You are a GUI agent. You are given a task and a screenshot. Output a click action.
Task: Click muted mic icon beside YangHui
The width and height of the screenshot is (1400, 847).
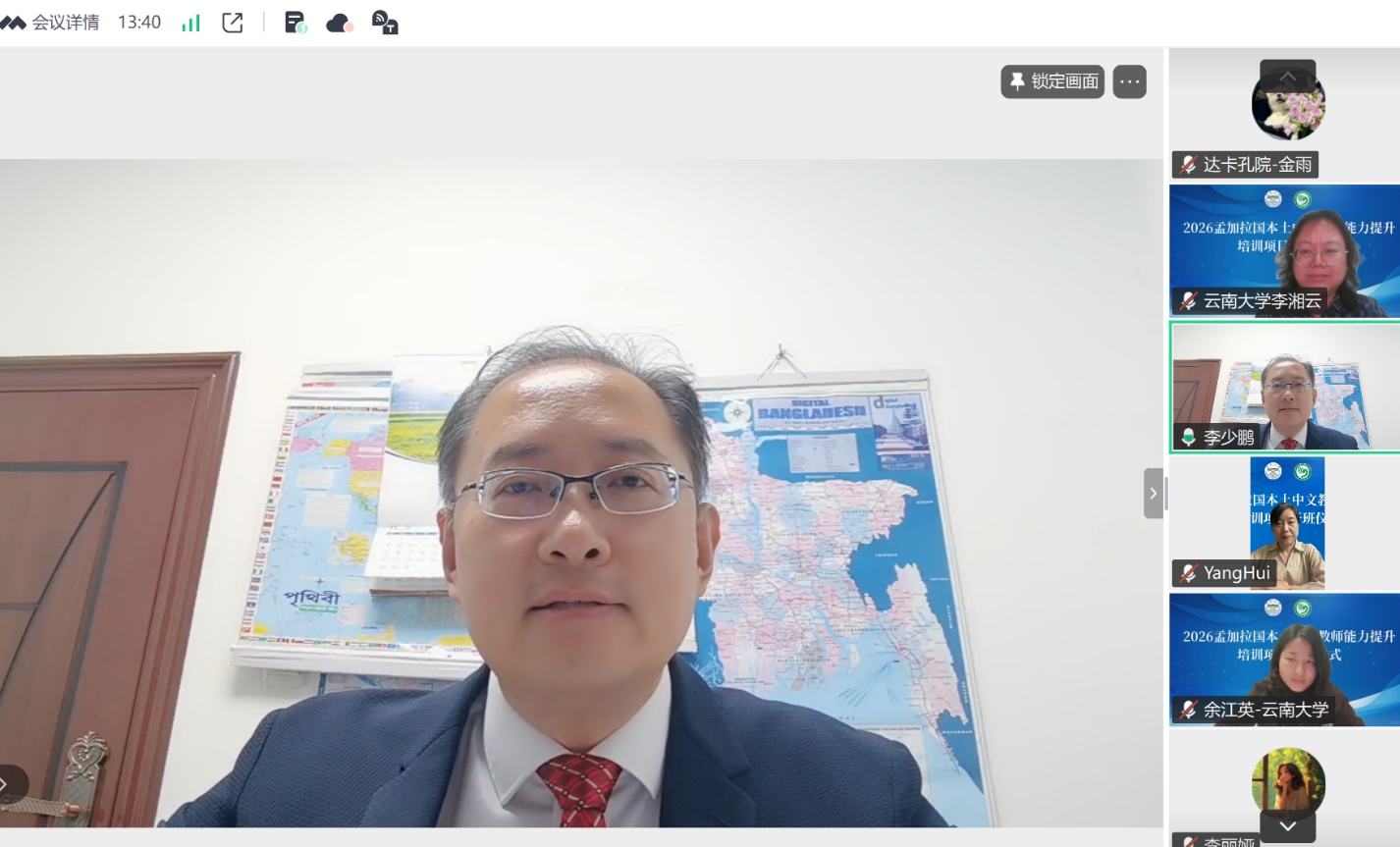[x=1188, y=573]
